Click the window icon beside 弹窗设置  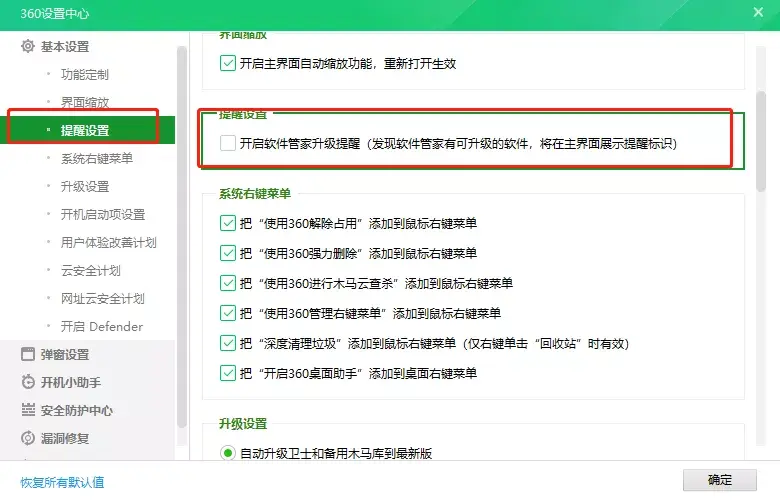pyautogui.click(x=28, y=354)
